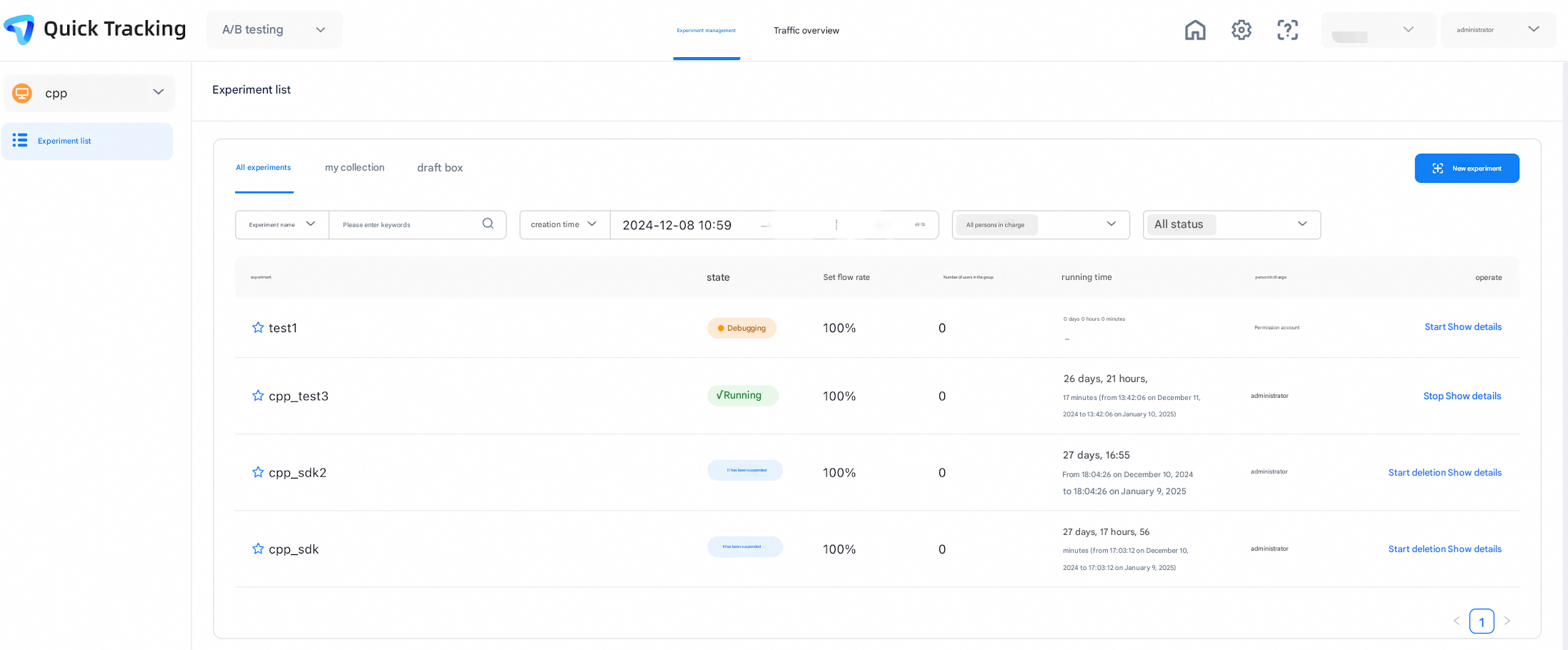Star the test1 experiment
This screenshot has width=1568, height=650.
pos(258,328)
